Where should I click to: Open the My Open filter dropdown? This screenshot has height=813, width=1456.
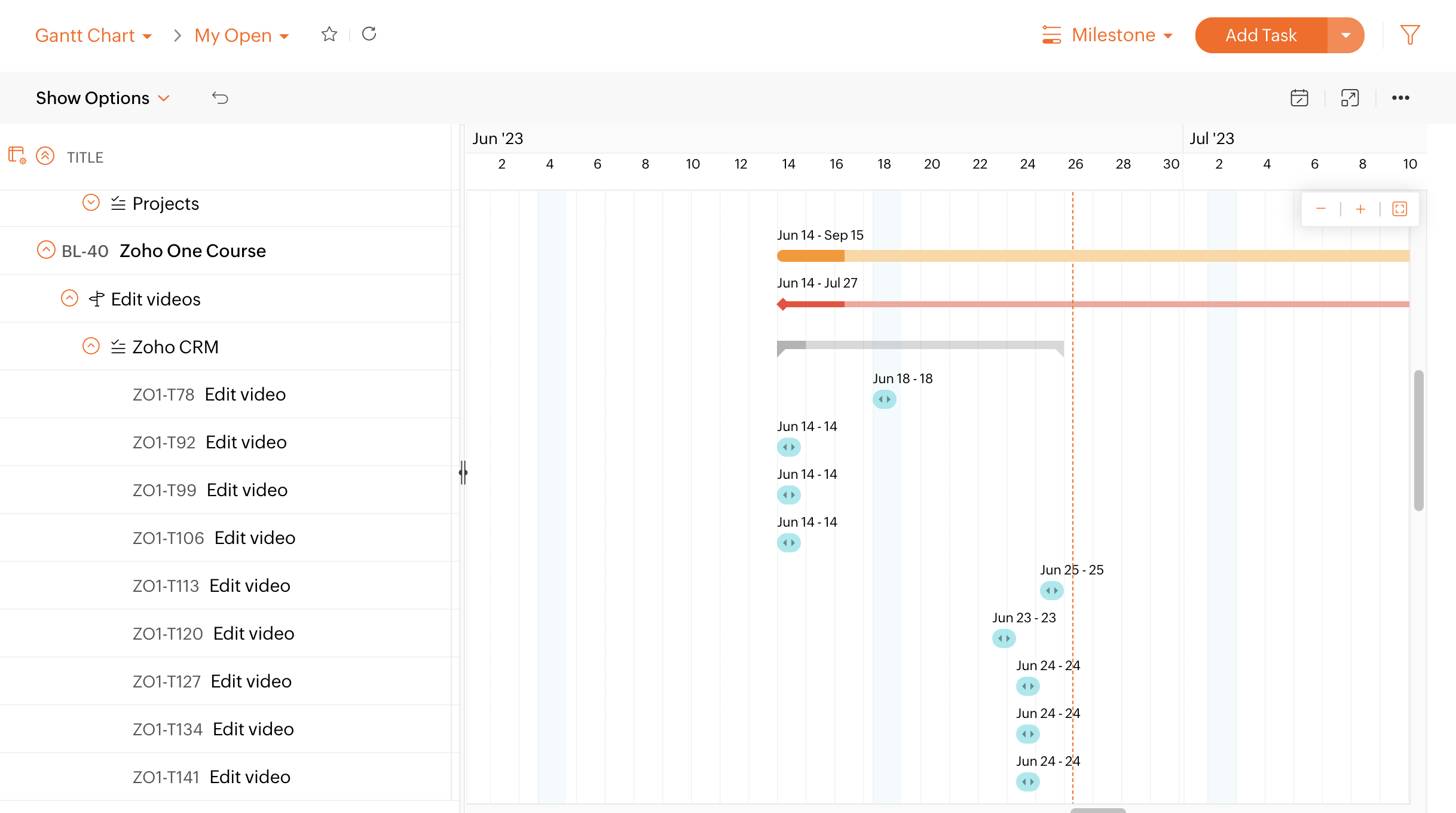(x=241, y=35)
